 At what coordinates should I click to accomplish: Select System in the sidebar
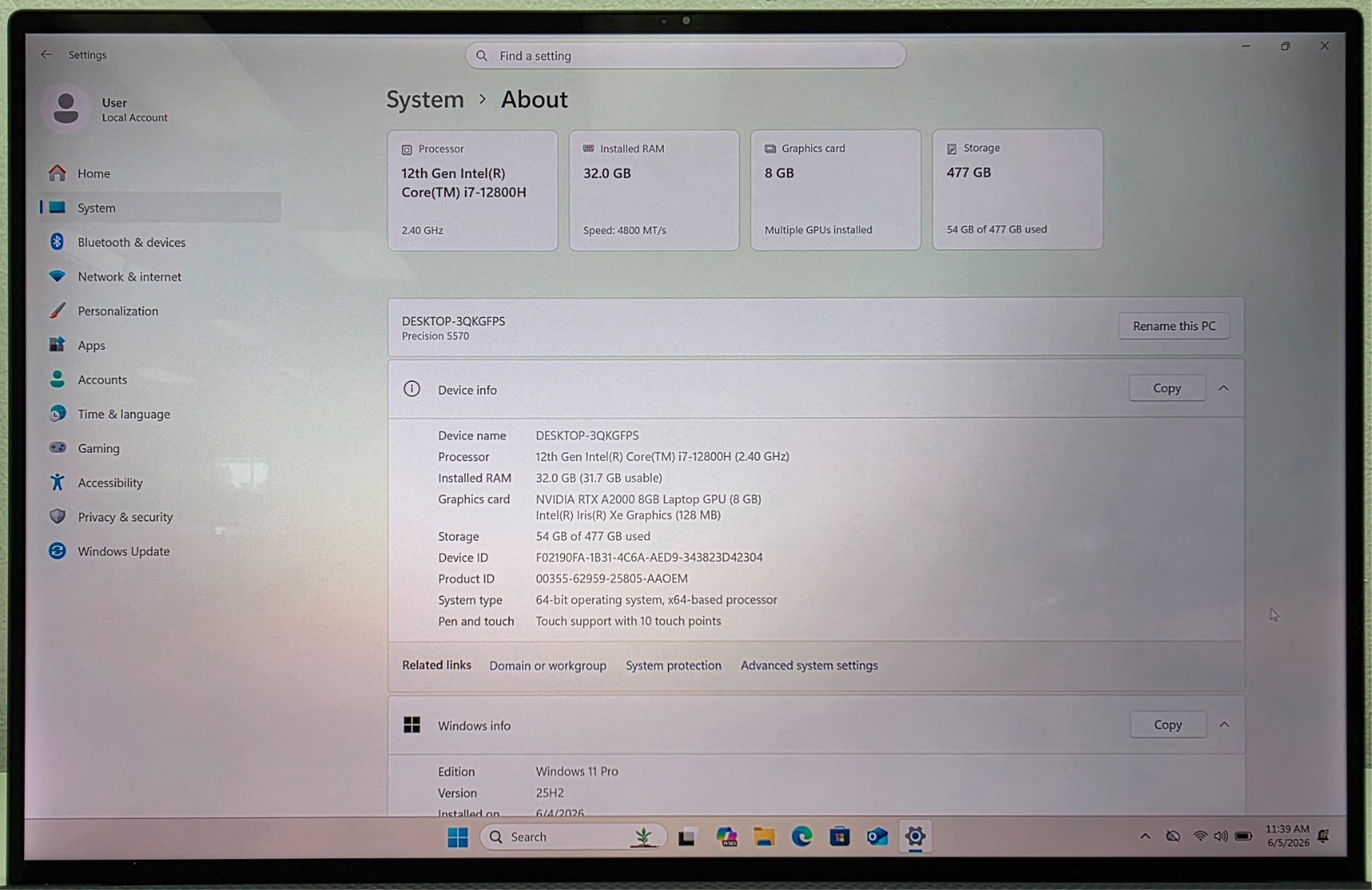pyautogui.click(x=160, y=207)
